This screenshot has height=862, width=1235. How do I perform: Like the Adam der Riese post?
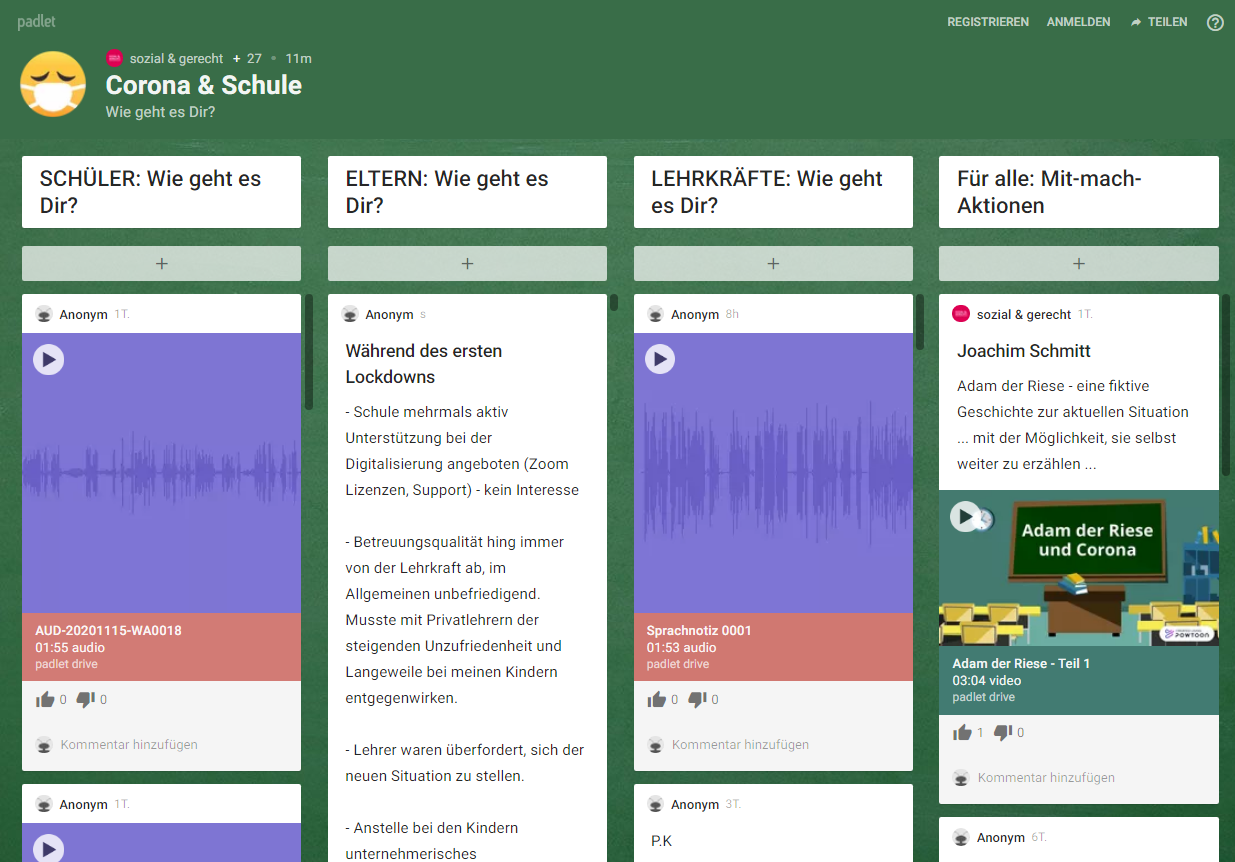click(963, 733)
